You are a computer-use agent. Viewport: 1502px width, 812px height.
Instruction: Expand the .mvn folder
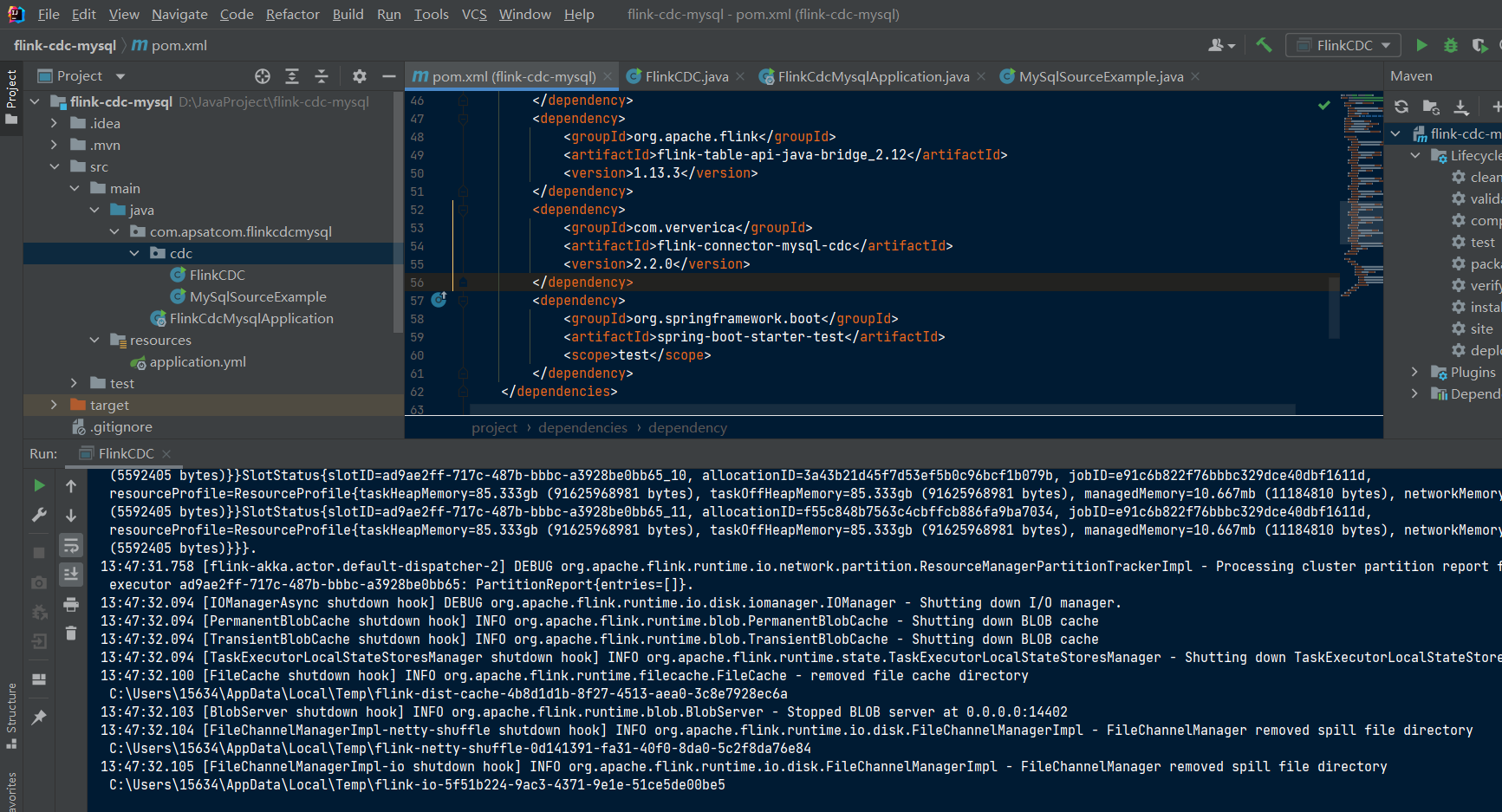pos(55,145)
